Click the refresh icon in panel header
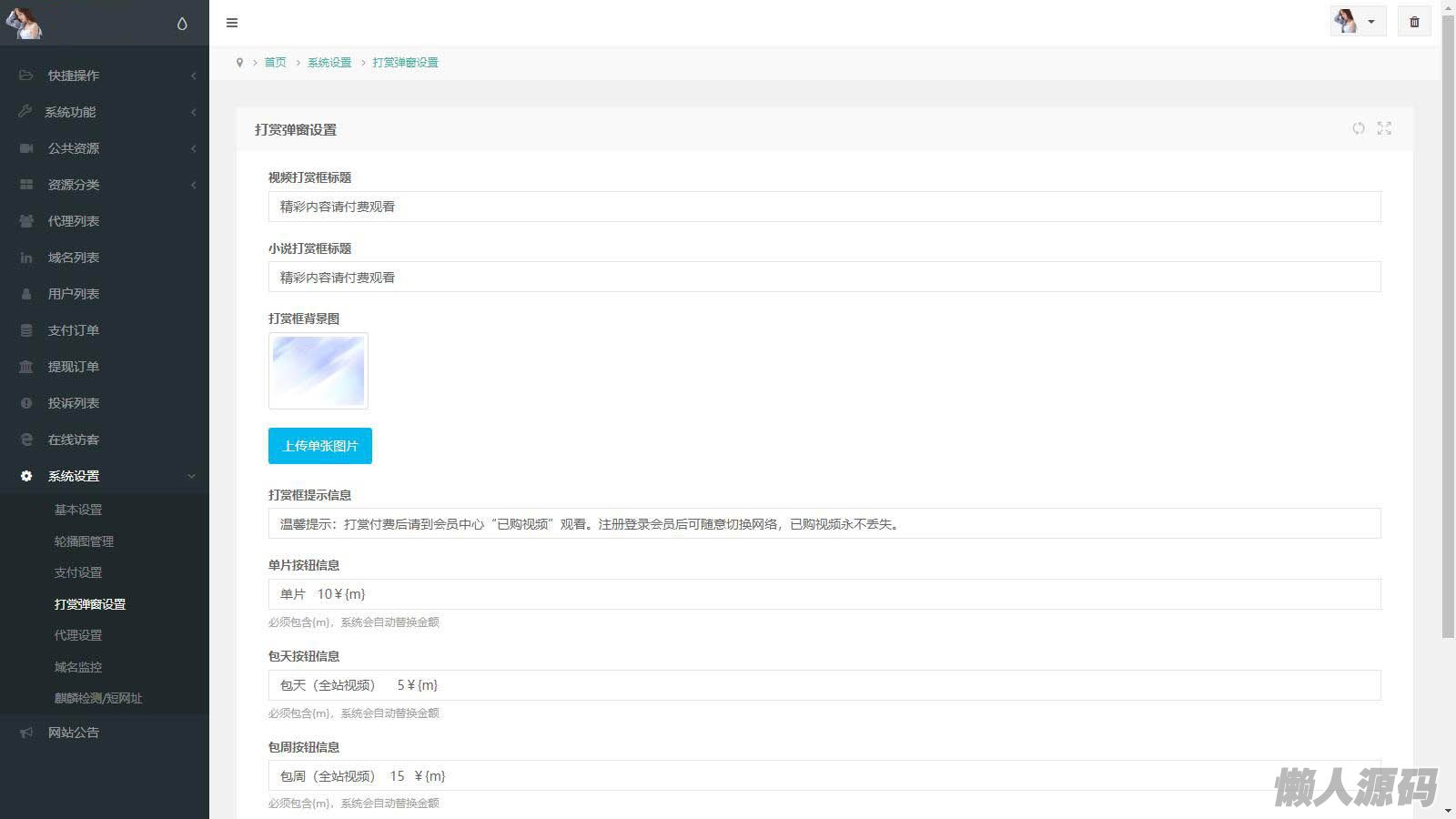This screenshot has width=1456, height=819. tap(1358, 128)
